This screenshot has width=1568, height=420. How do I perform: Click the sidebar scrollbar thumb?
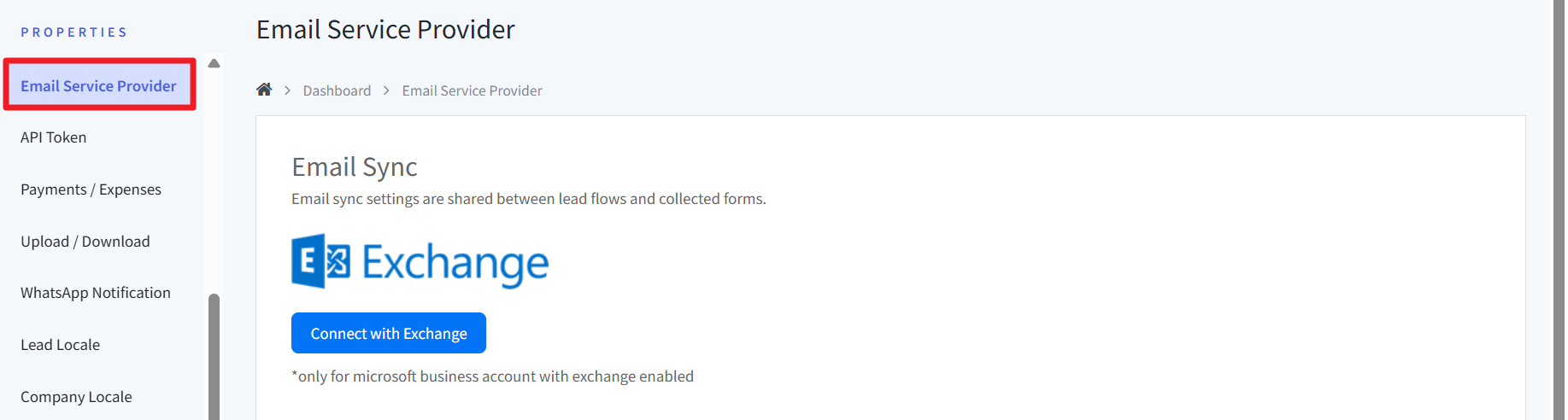click(x=214, y=359)
